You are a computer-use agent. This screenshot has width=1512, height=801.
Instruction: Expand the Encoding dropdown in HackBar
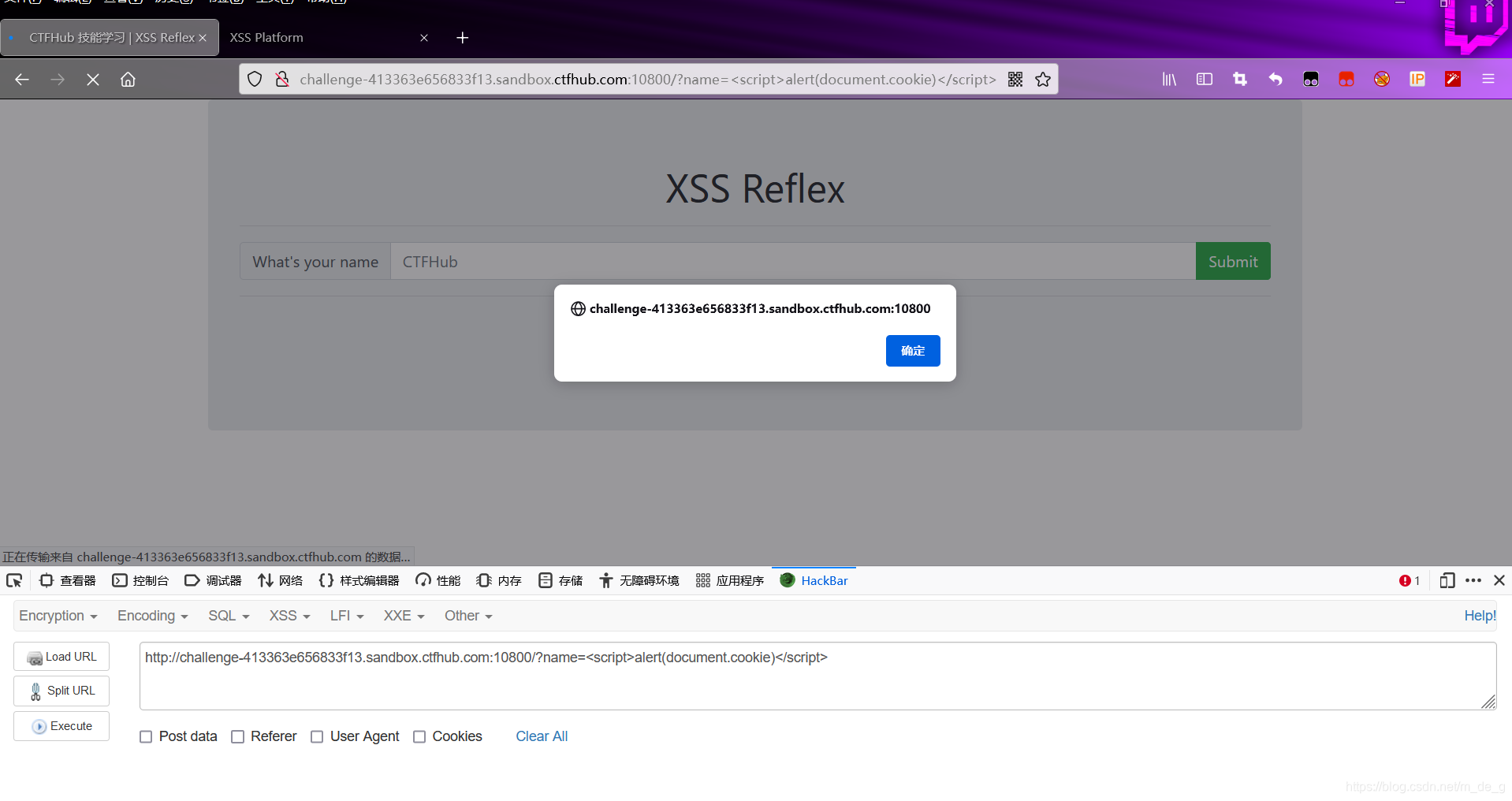click(153, 616)
